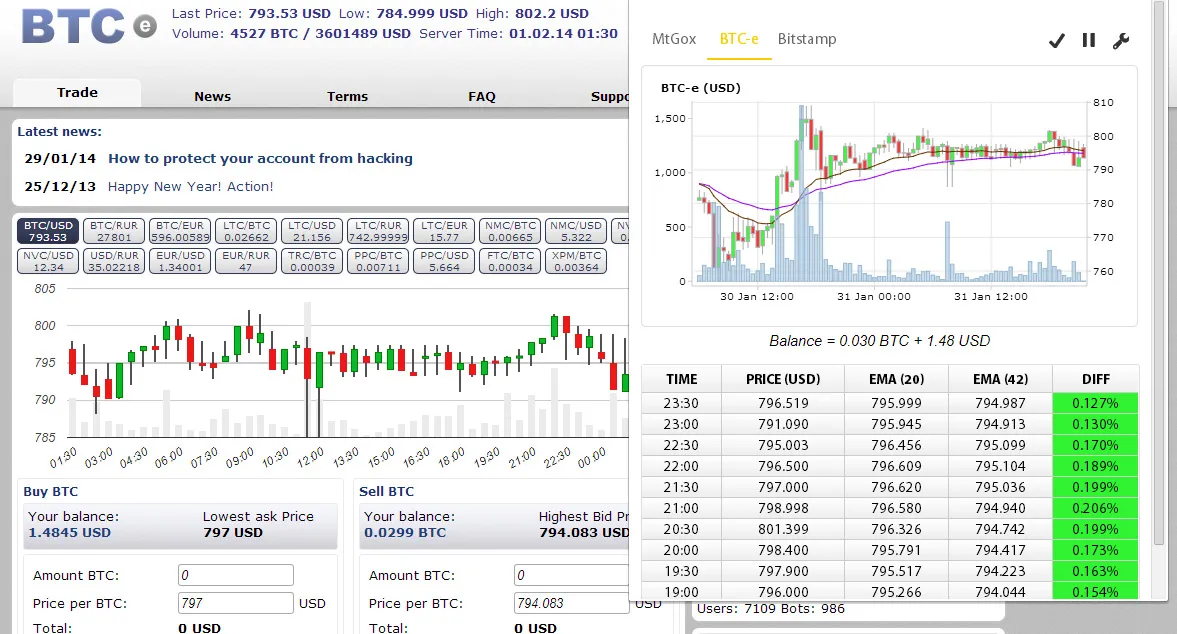Click the Buy BTC Amount BTC field
This screenshot has height=634, width=1177.
[x=236, y=575]
